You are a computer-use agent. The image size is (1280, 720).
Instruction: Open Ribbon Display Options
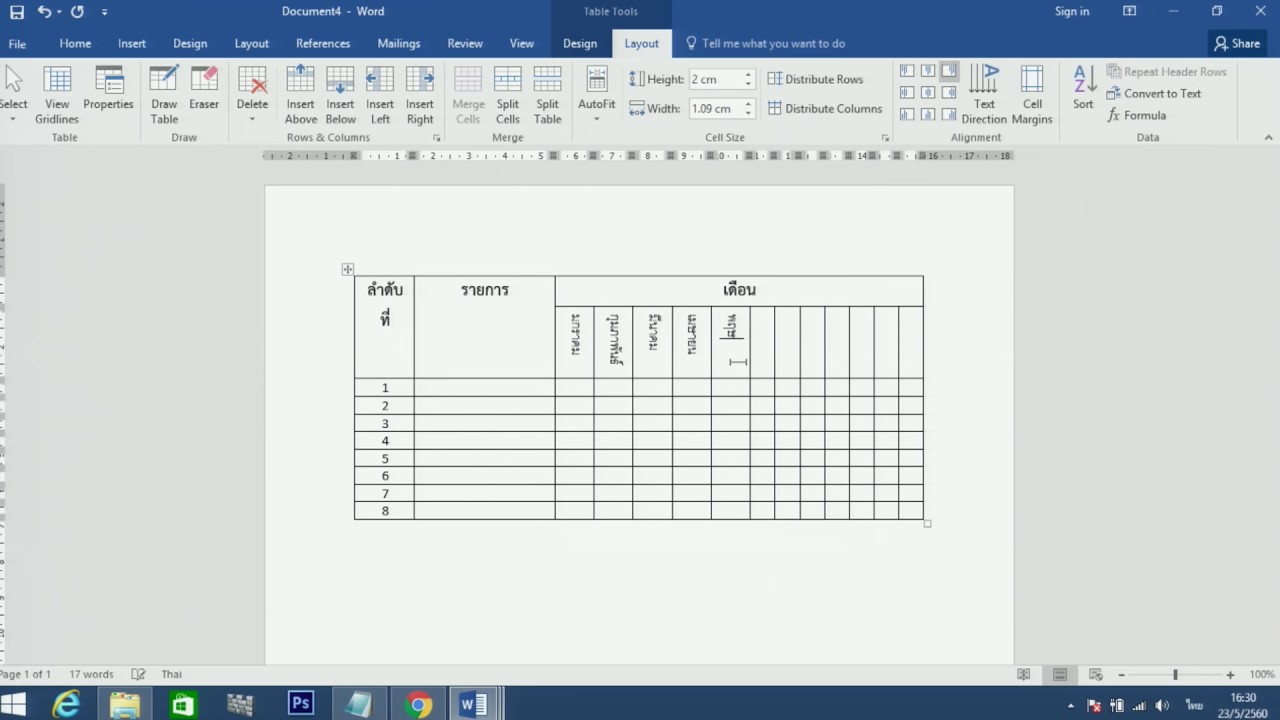(x=1129, y=12)
